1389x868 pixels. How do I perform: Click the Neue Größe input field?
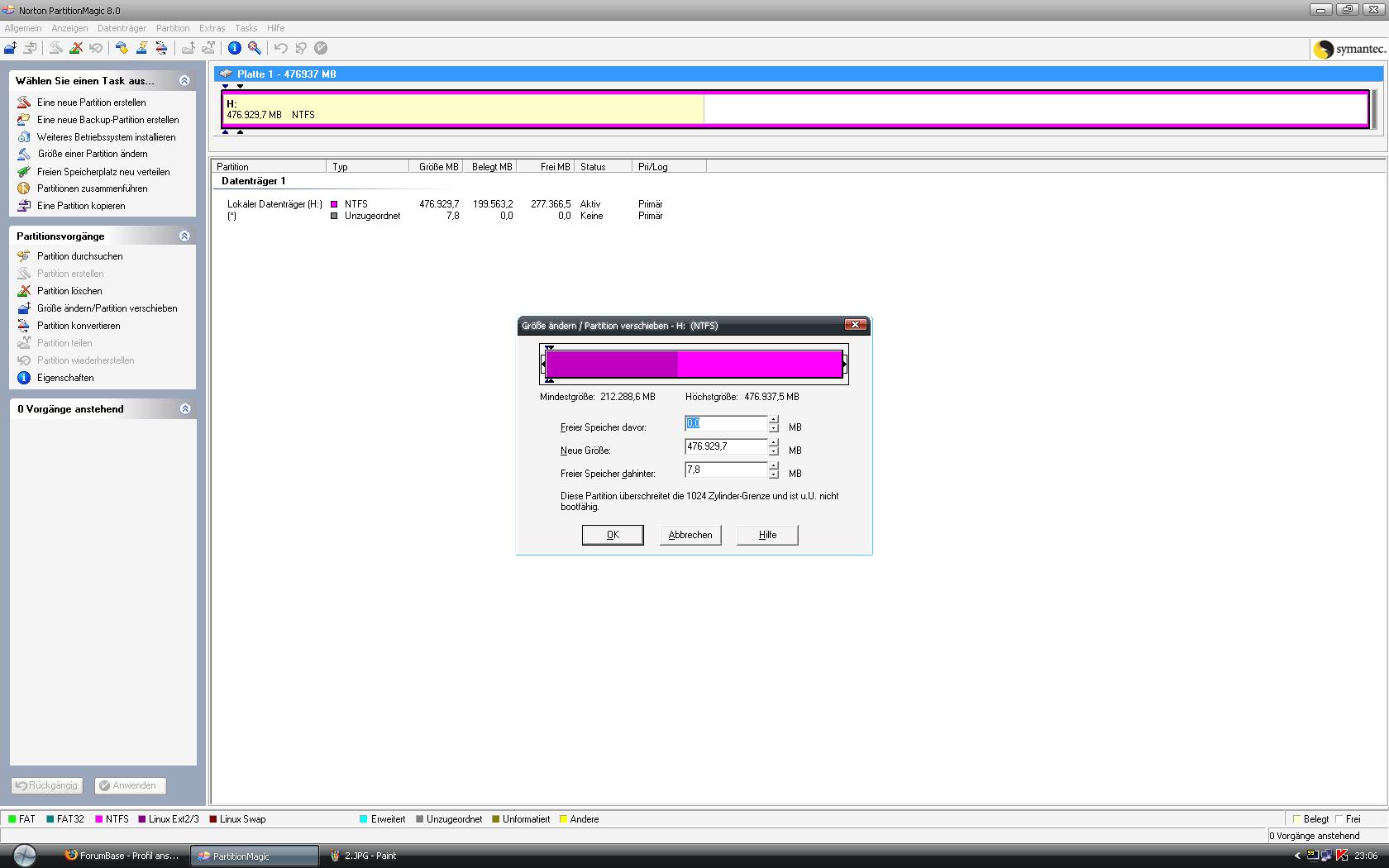(x=726, y=446)
